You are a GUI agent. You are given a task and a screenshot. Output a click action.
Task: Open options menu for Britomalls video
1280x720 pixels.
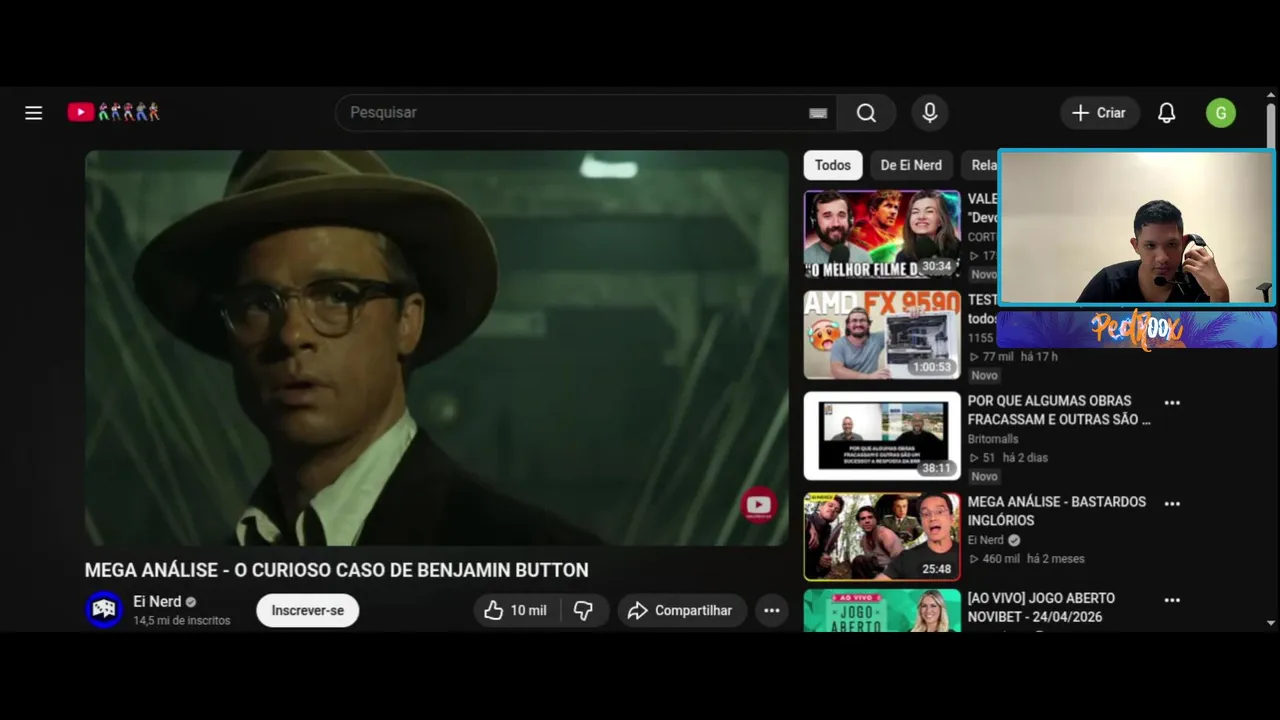tap(1172, 403)
